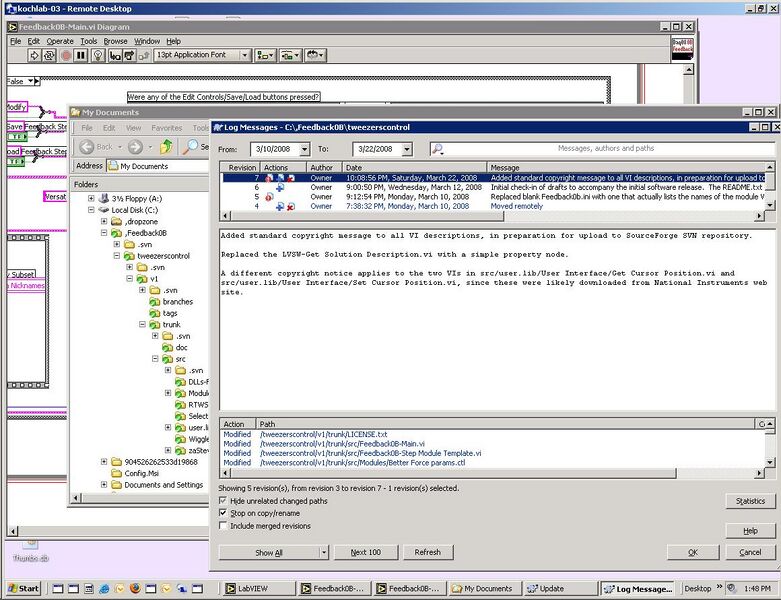
Task: Toggle Hide unrelated changed paths checkbox
Action: pyautogui.click(x=223, y=500)
